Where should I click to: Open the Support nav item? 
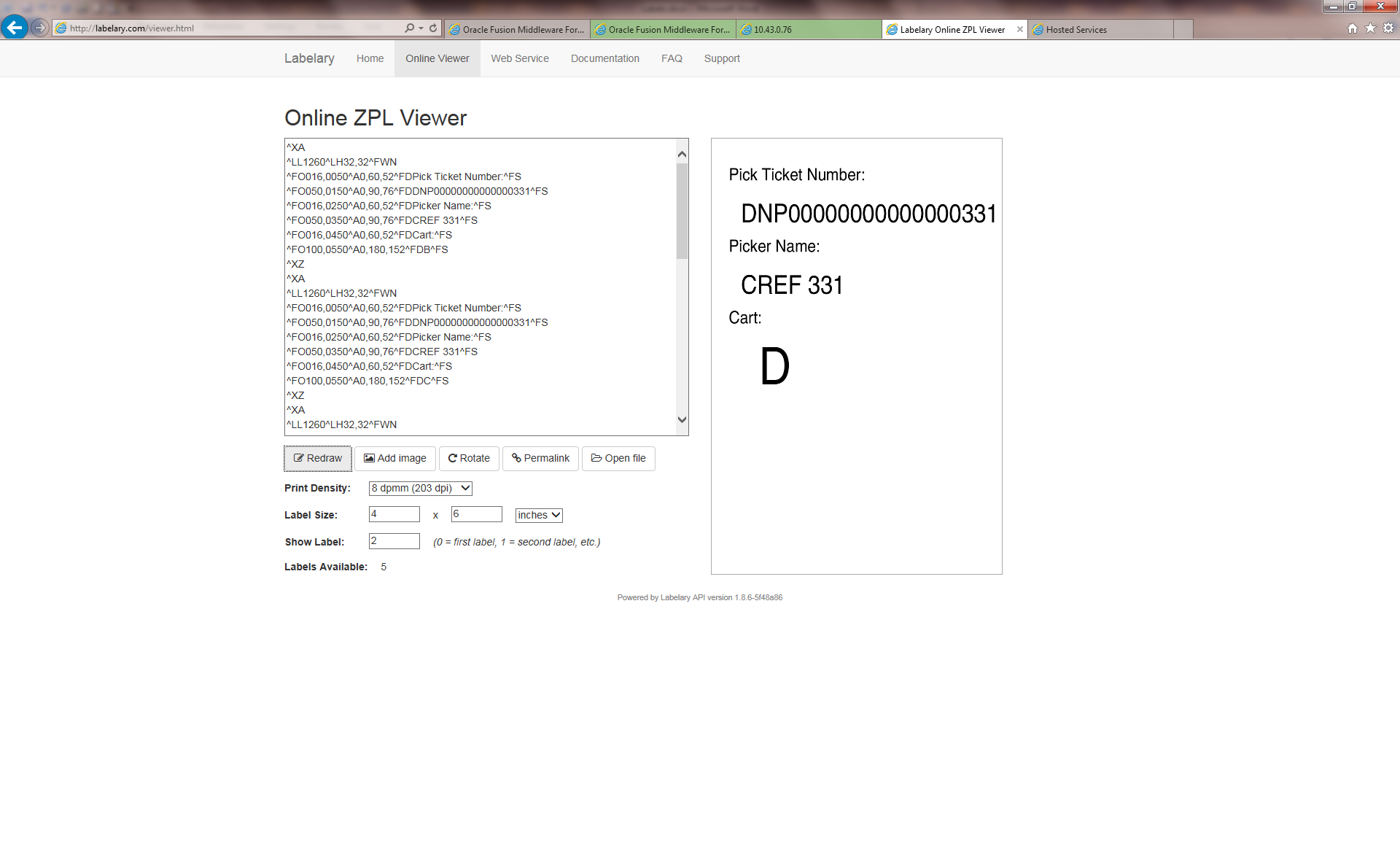[722, 58]
